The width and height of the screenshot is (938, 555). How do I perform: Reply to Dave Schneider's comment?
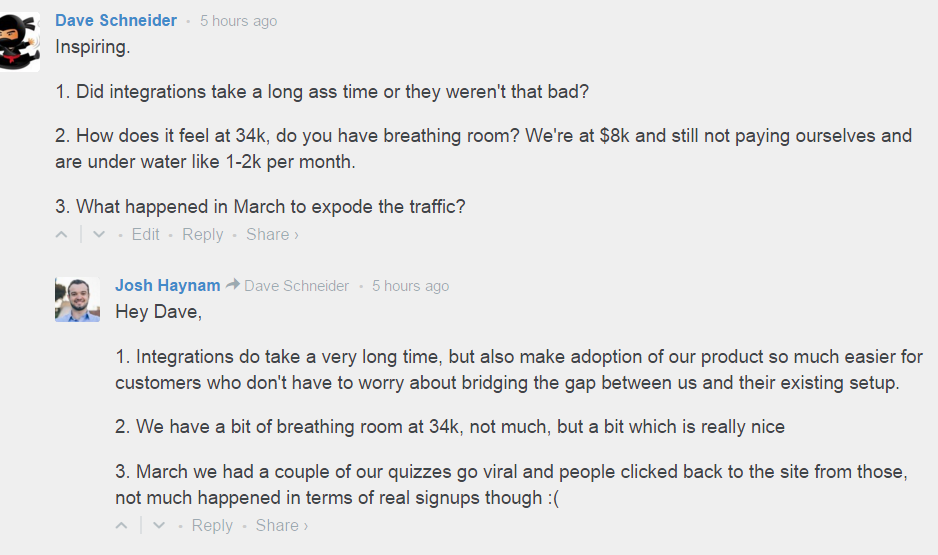(202, 234)
